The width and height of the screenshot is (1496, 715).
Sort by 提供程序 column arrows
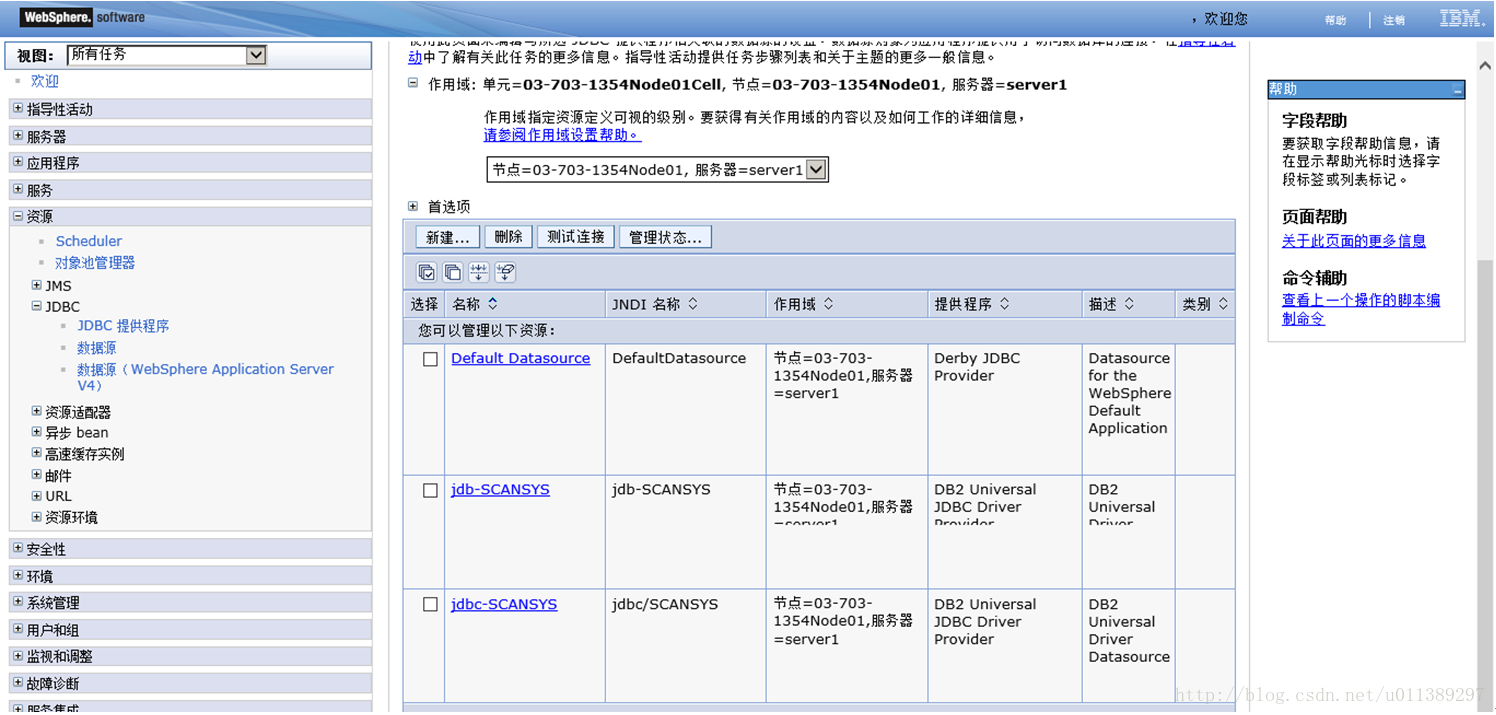pos(1004,304)
